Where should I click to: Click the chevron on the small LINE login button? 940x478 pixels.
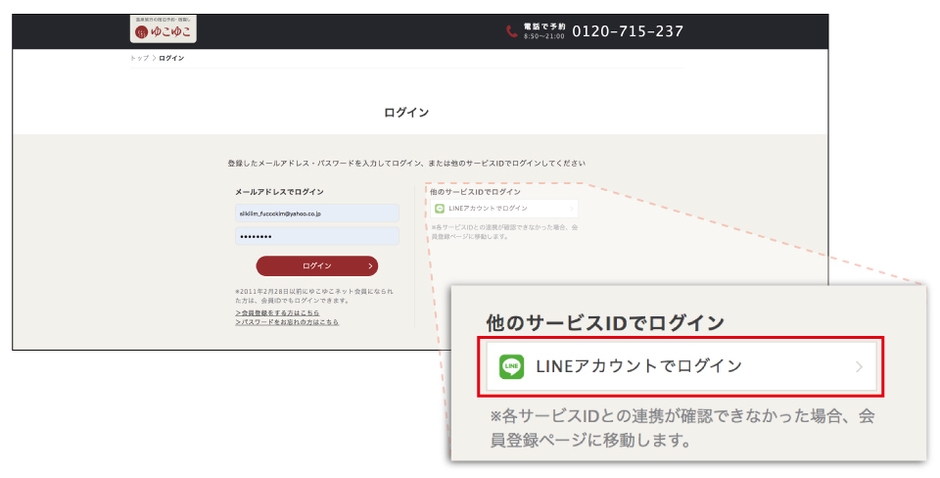click(571, 208)
